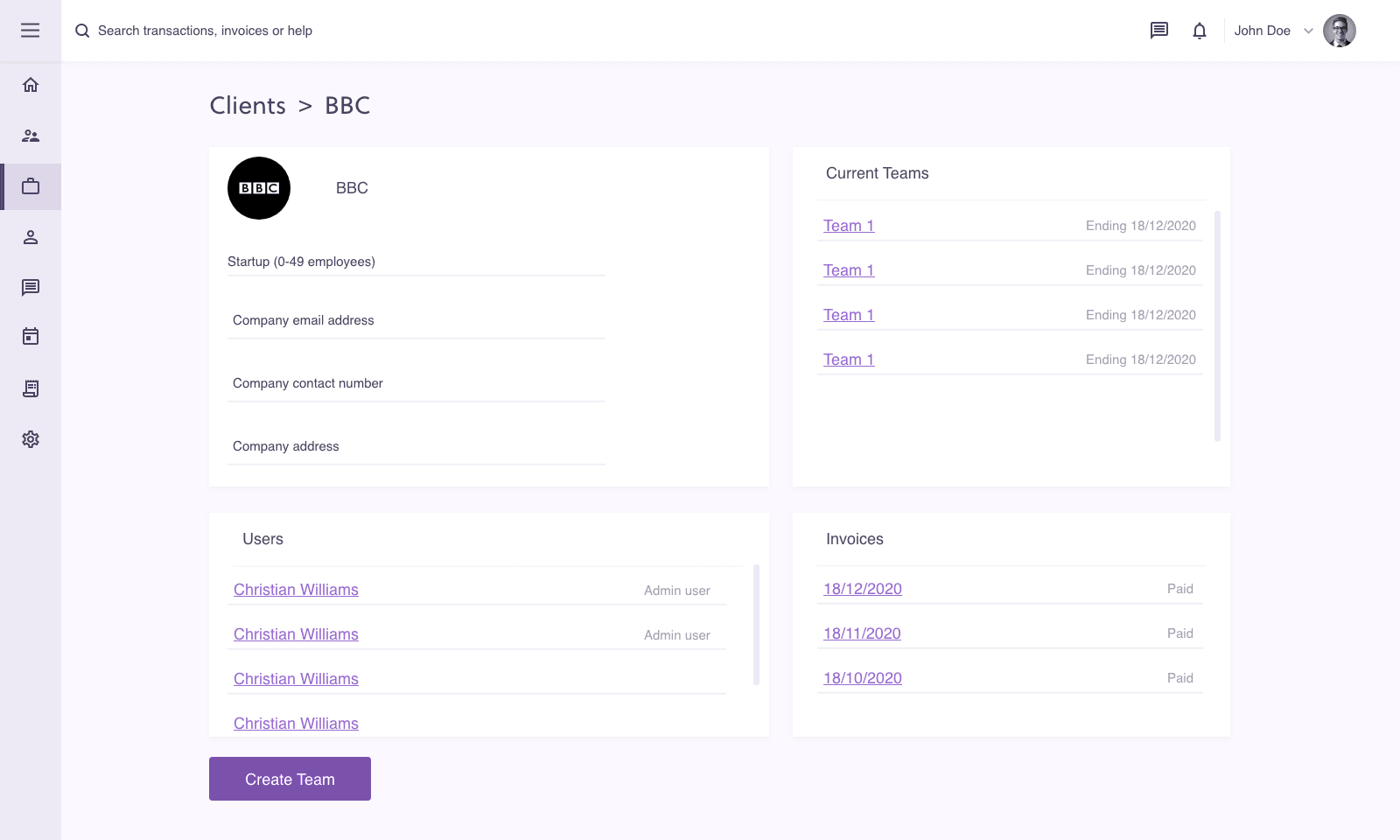Open the single person profile sidebar icon
Image resolution: width=1400 pixels, height=840 pixels.
point(31,237)
